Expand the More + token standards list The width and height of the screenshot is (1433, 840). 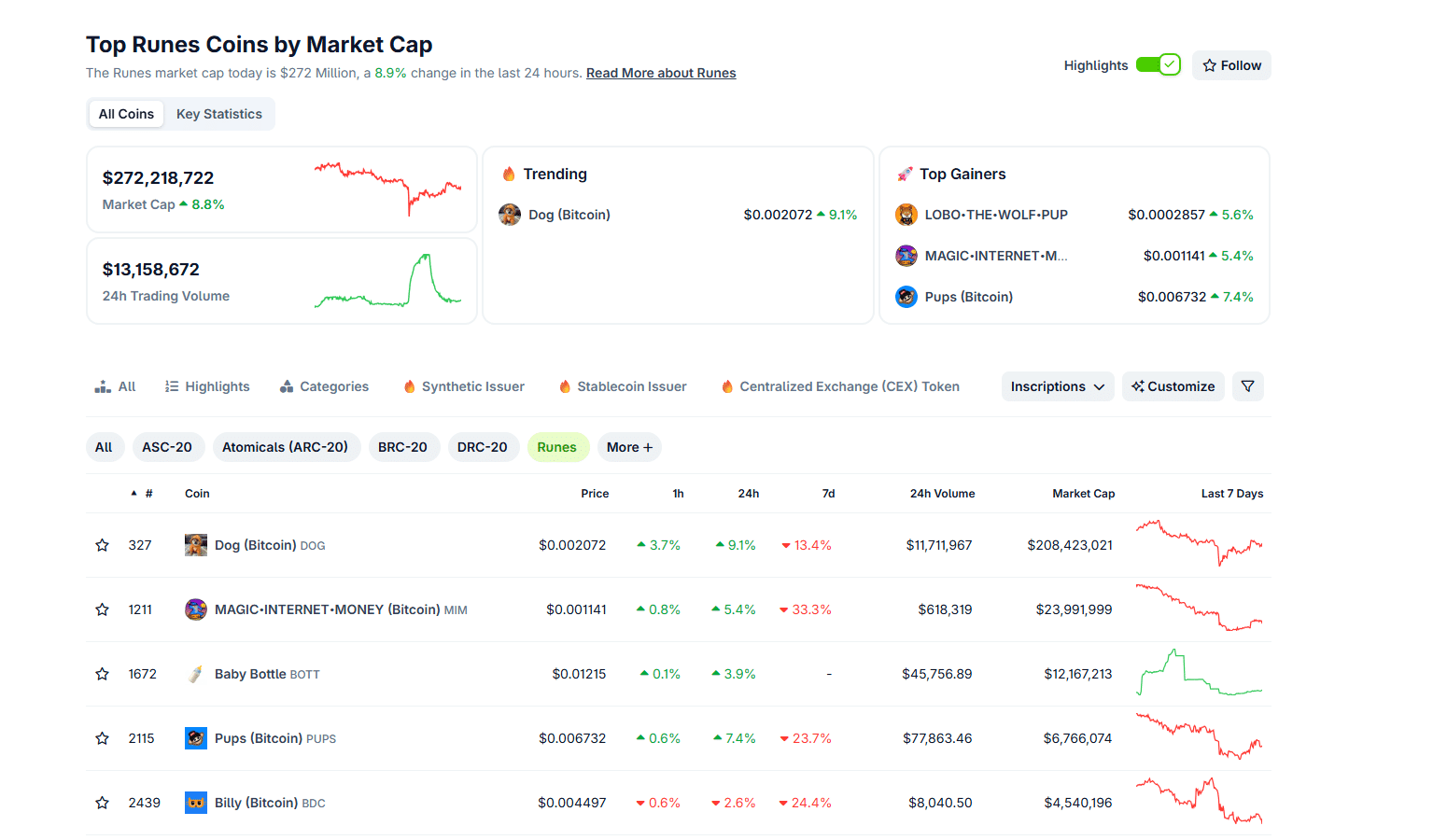(x=629, y=447)
